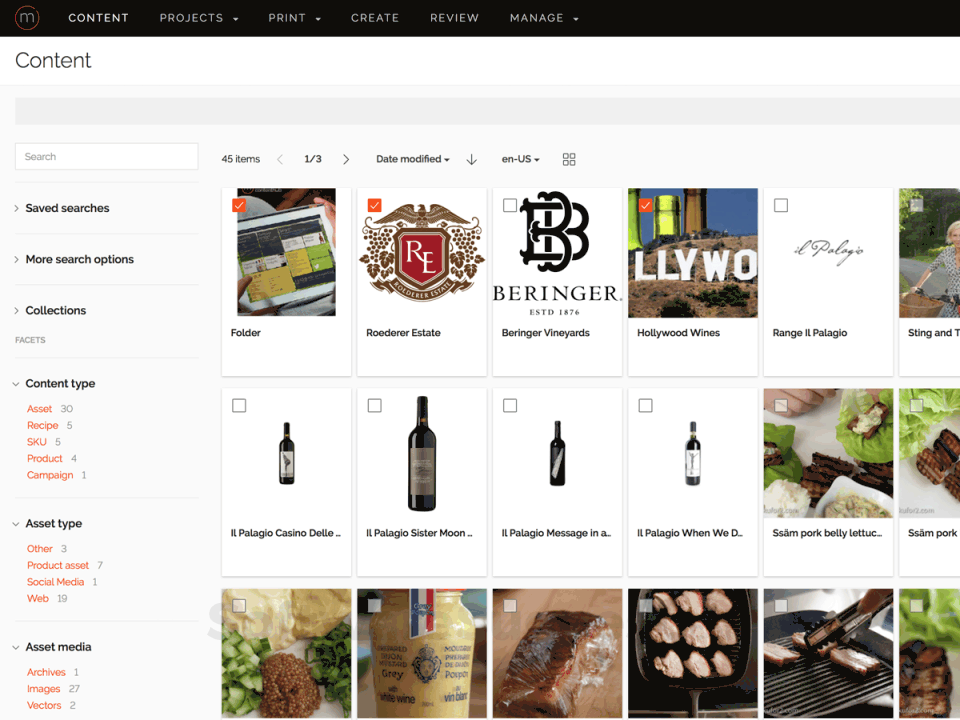Advance to page 2 using right arrow
The width and height of the screenshot is (960, 720).
point(345,158)
